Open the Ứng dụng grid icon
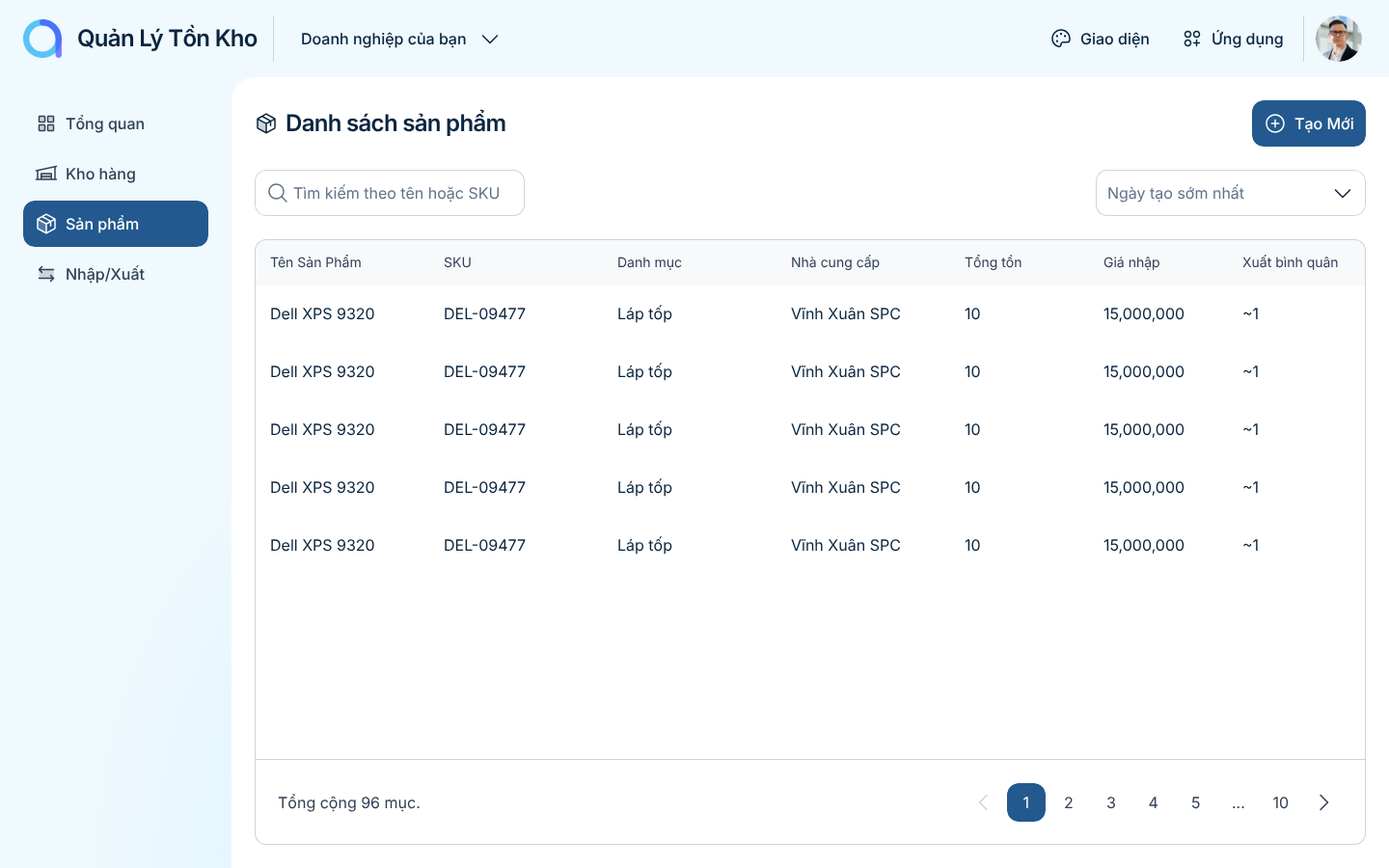This screenshot has height=868, width=1389. pos(1191,39)
